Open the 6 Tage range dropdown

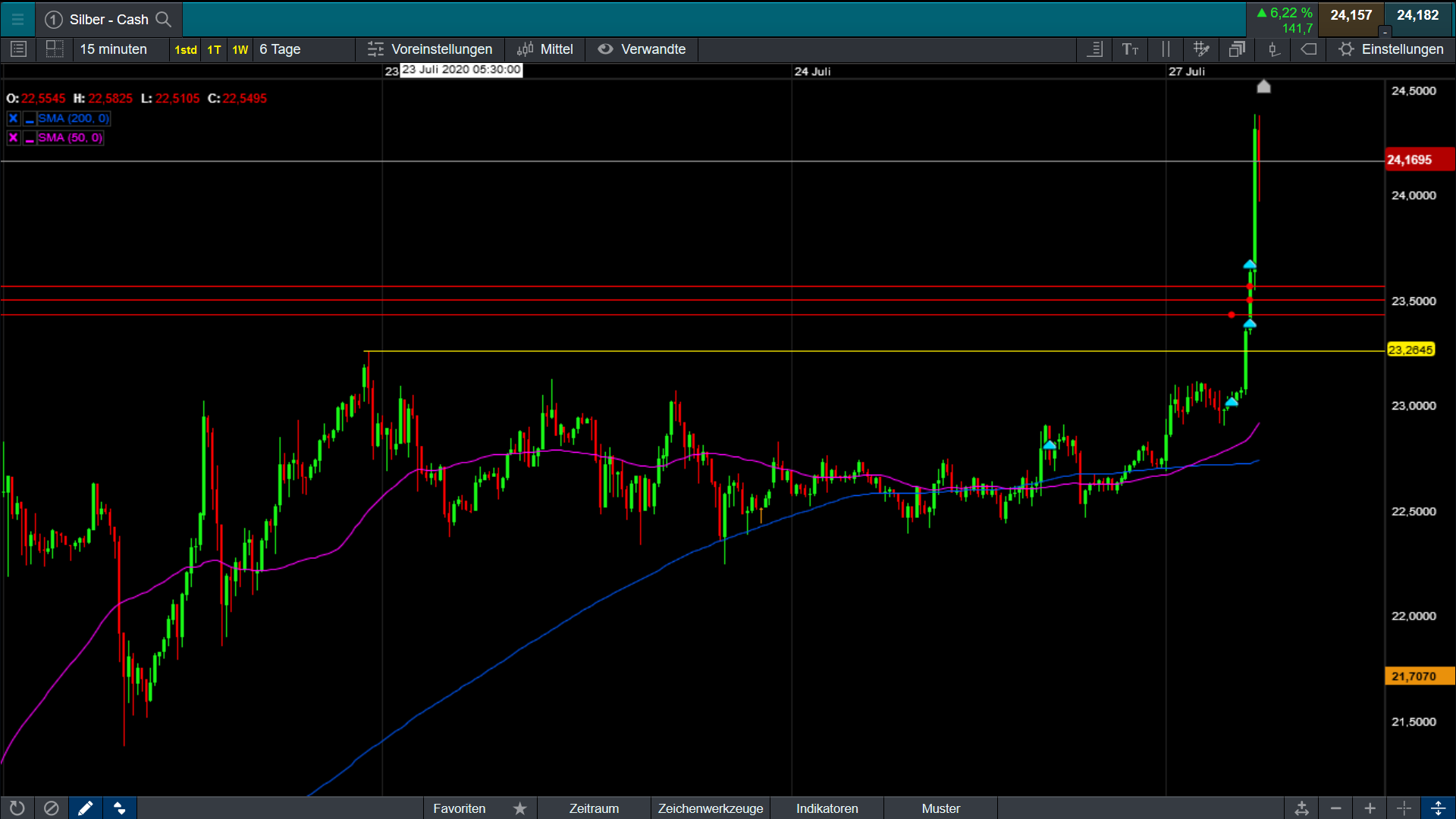(281, 49)
